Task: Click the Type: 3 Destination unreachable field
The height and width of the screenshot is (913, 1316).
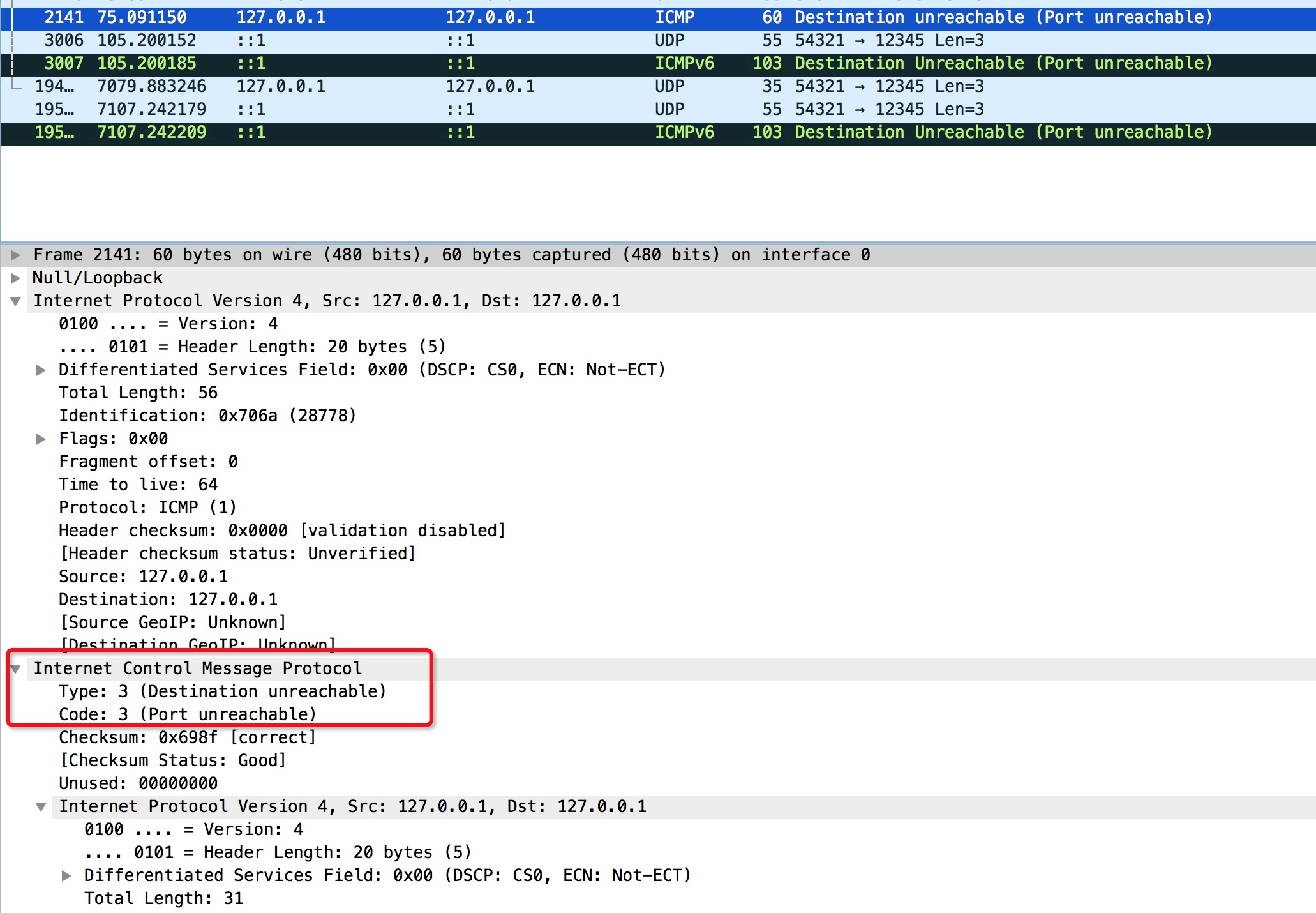Action: coord(222,692)
